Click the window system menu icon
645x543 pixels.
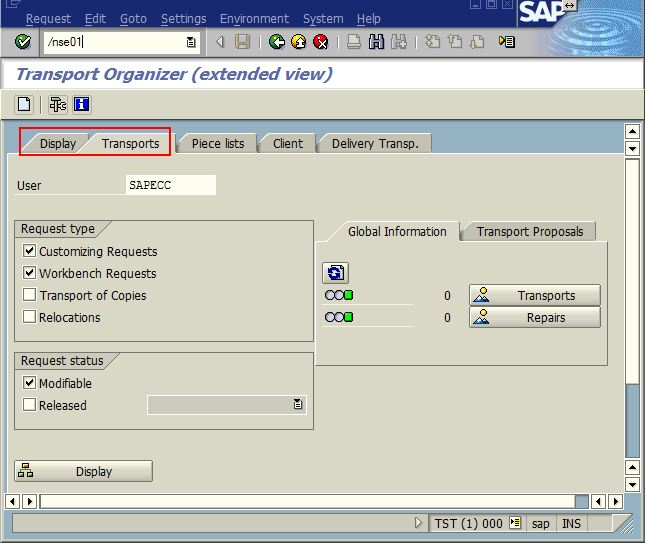click(x=12, y=4)
